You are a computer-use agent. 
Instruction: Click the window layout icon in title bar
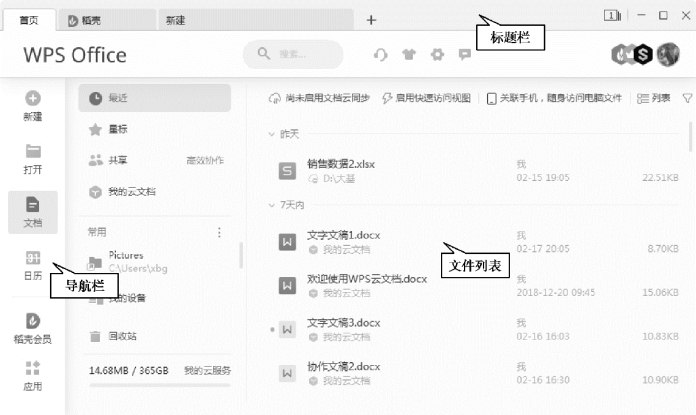(x=612, y=16)
